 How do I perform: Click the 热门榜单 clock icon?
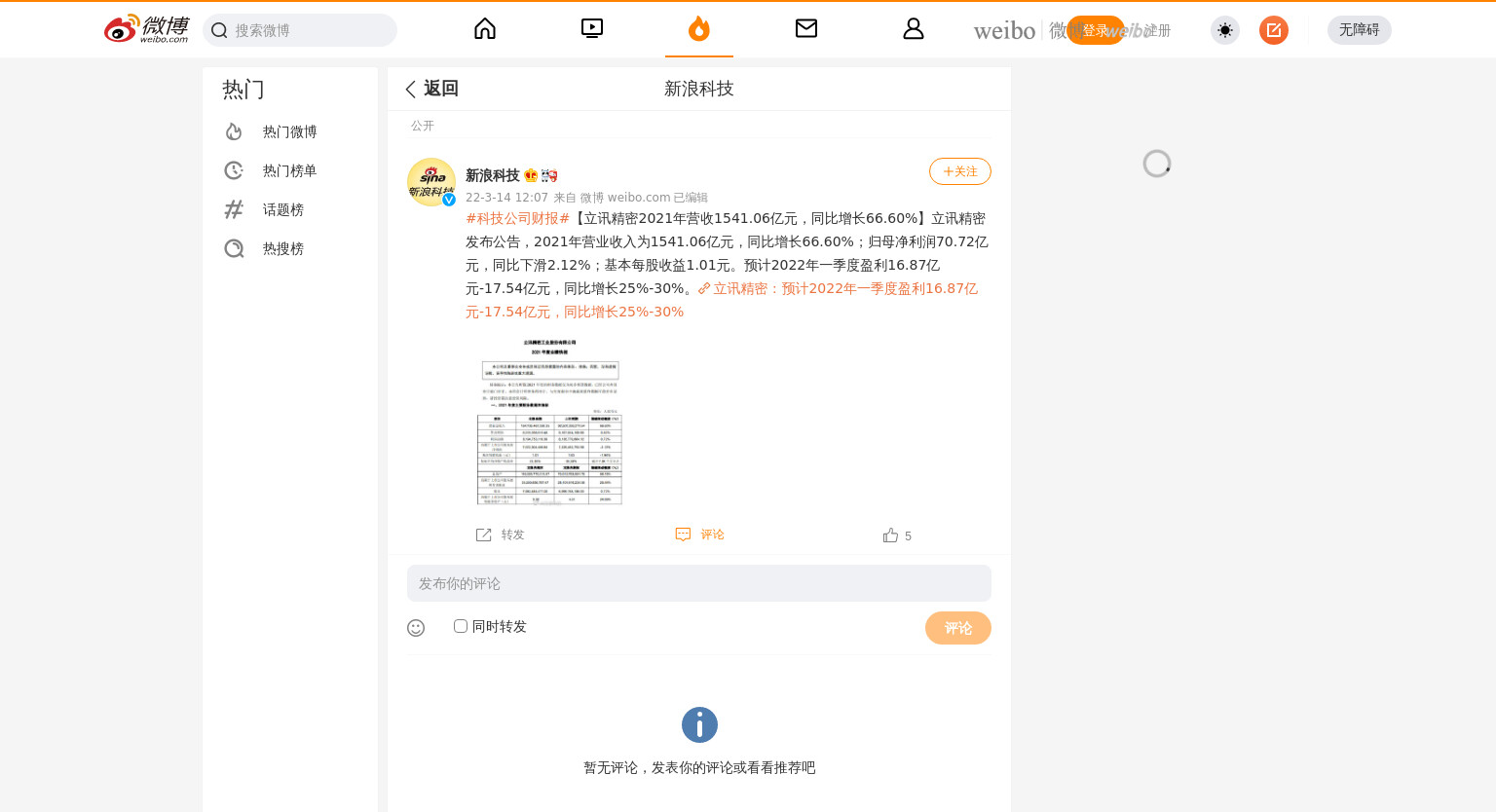[x=234, y=170]
